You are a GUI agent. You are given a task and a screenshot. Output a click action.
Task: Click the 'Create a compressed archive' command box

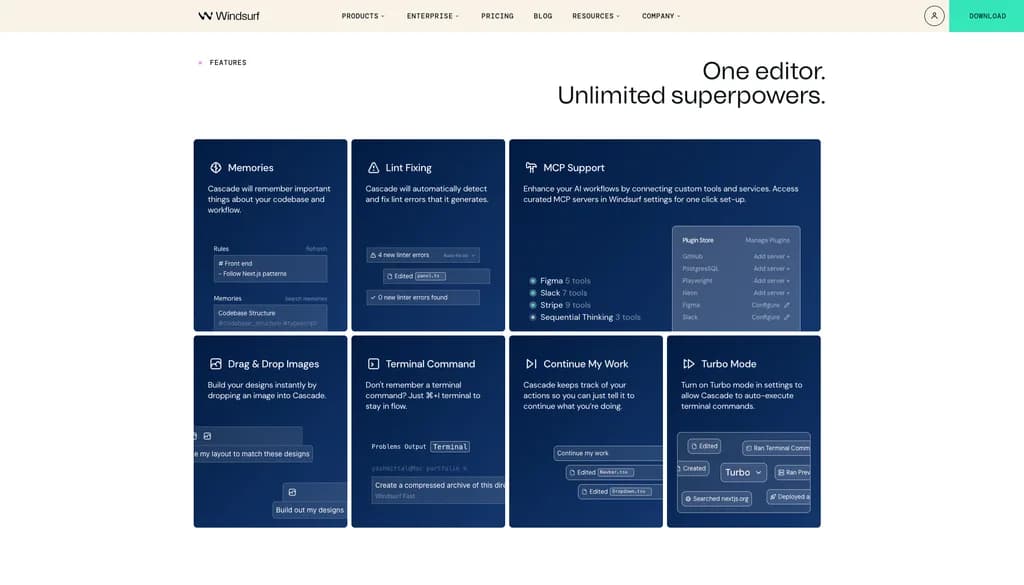click(x=438, y=490)
